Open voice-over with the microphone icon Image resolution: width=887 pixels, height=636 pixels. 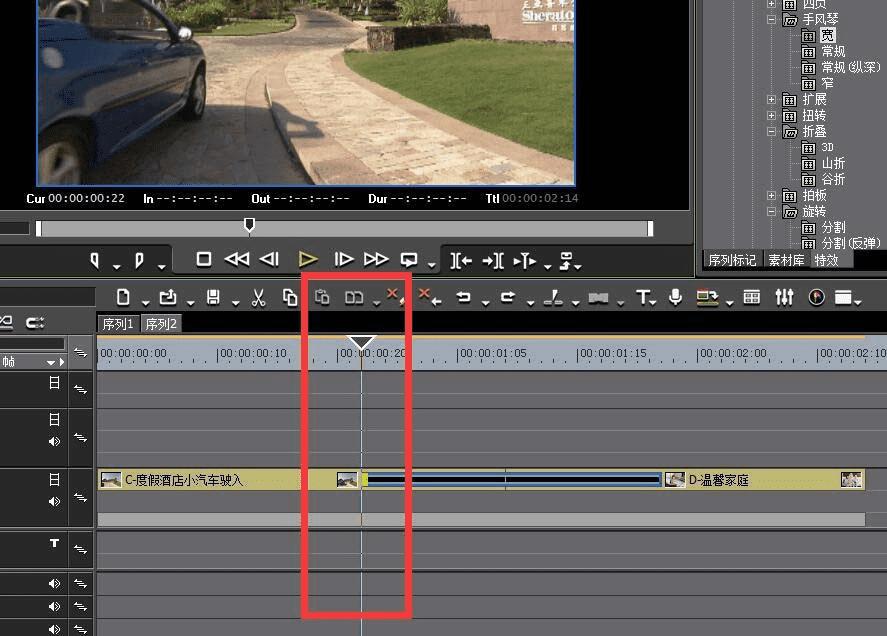point(675,297)
